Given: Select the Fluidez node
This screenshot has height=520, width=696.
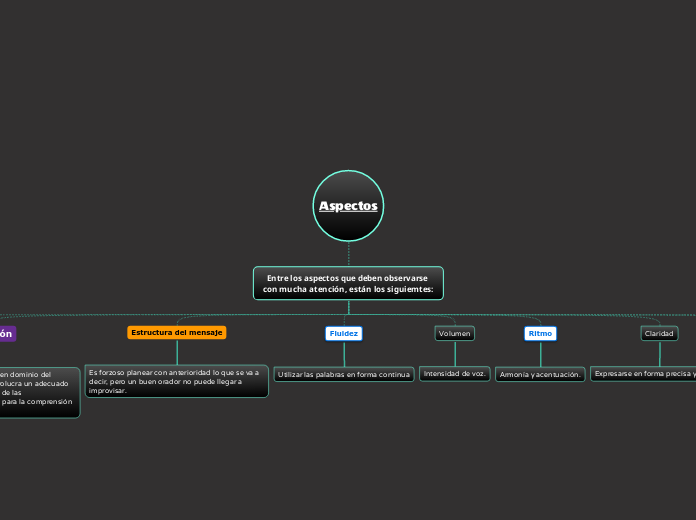Looking at the screenshot, I should [344, 333].
